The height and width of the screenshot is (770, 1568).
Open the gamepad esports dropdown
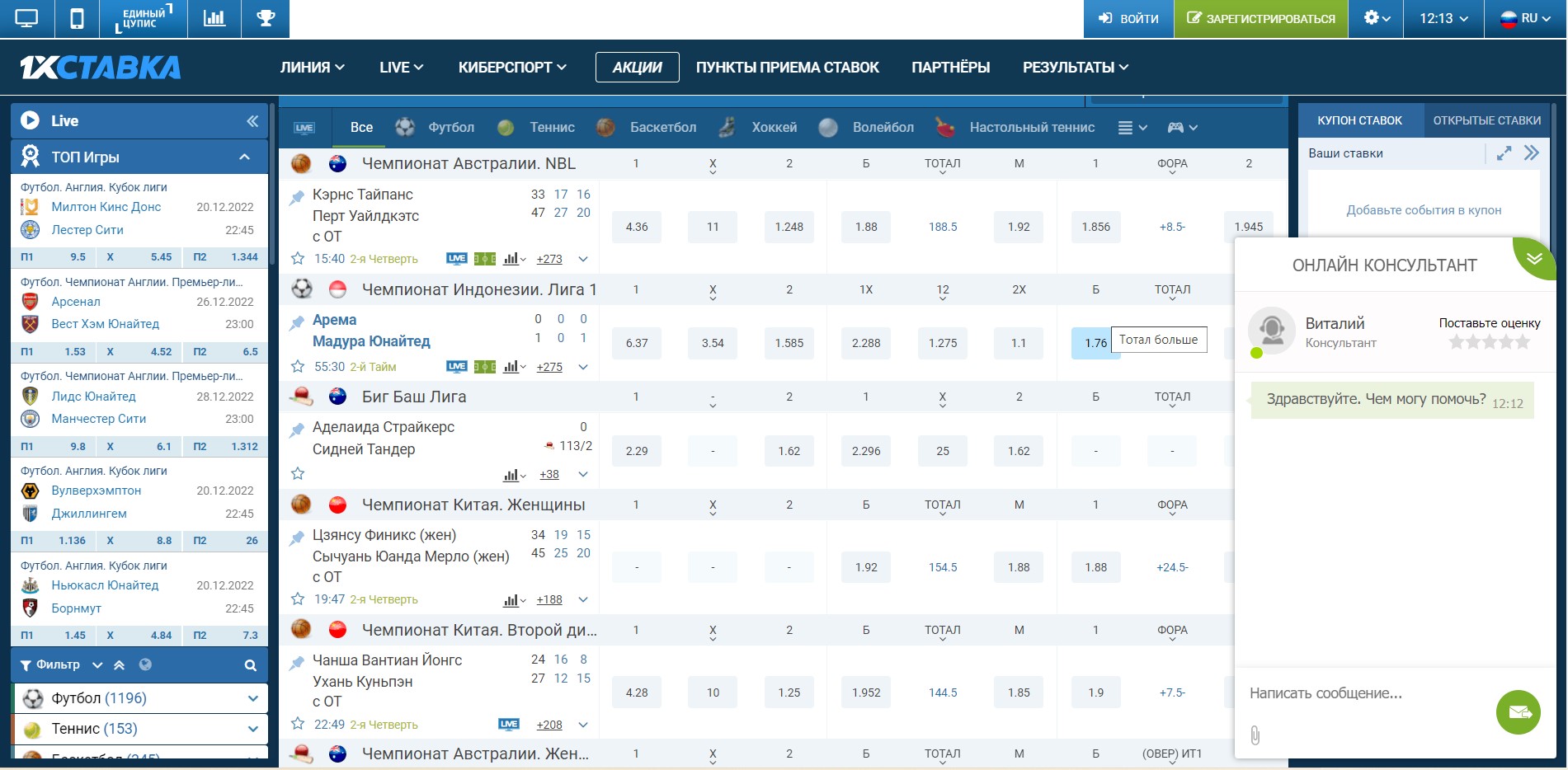coord(1182,128)
